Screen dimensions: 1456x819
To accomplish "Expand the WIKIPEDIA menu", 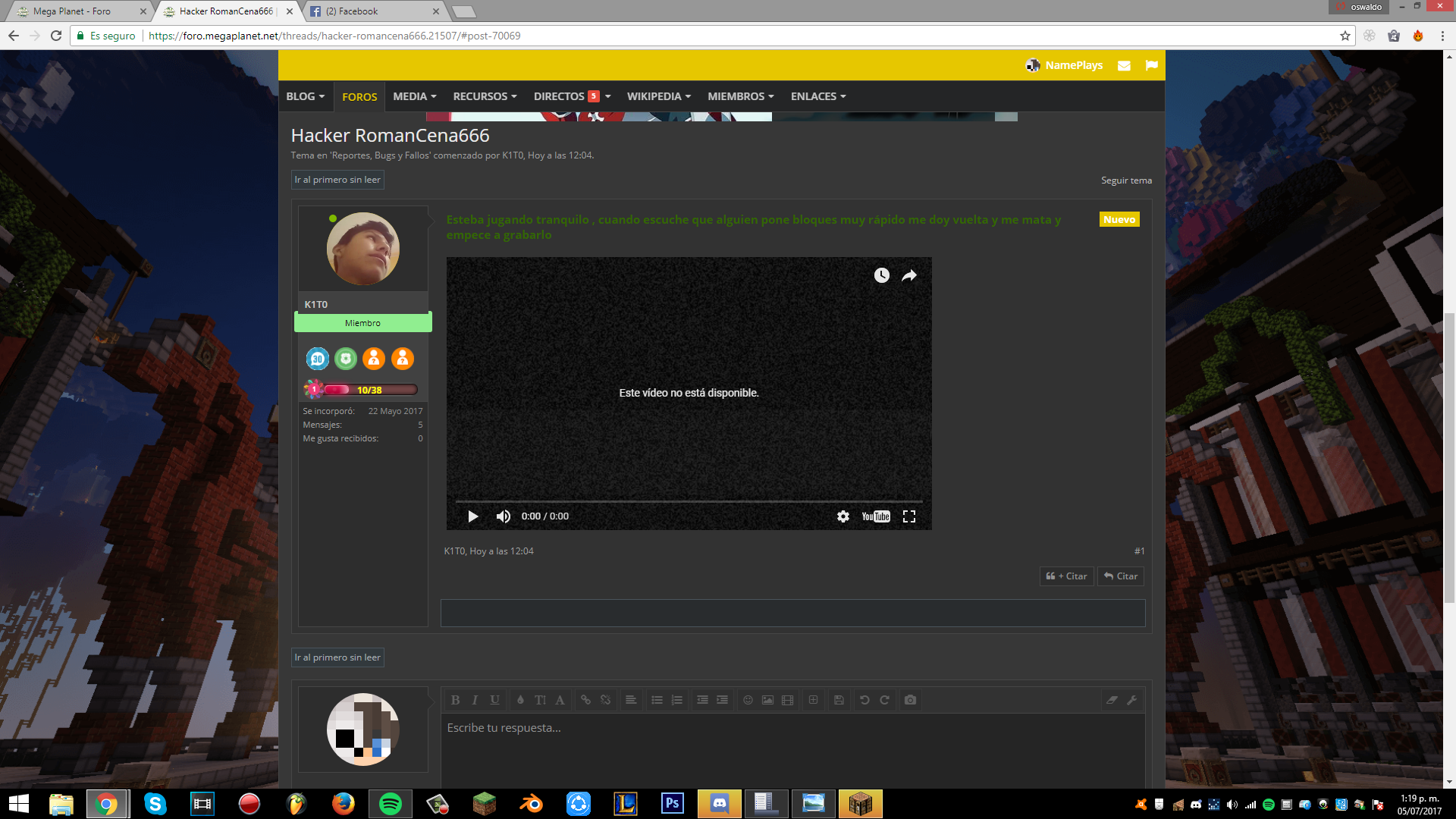I will 658,96.
